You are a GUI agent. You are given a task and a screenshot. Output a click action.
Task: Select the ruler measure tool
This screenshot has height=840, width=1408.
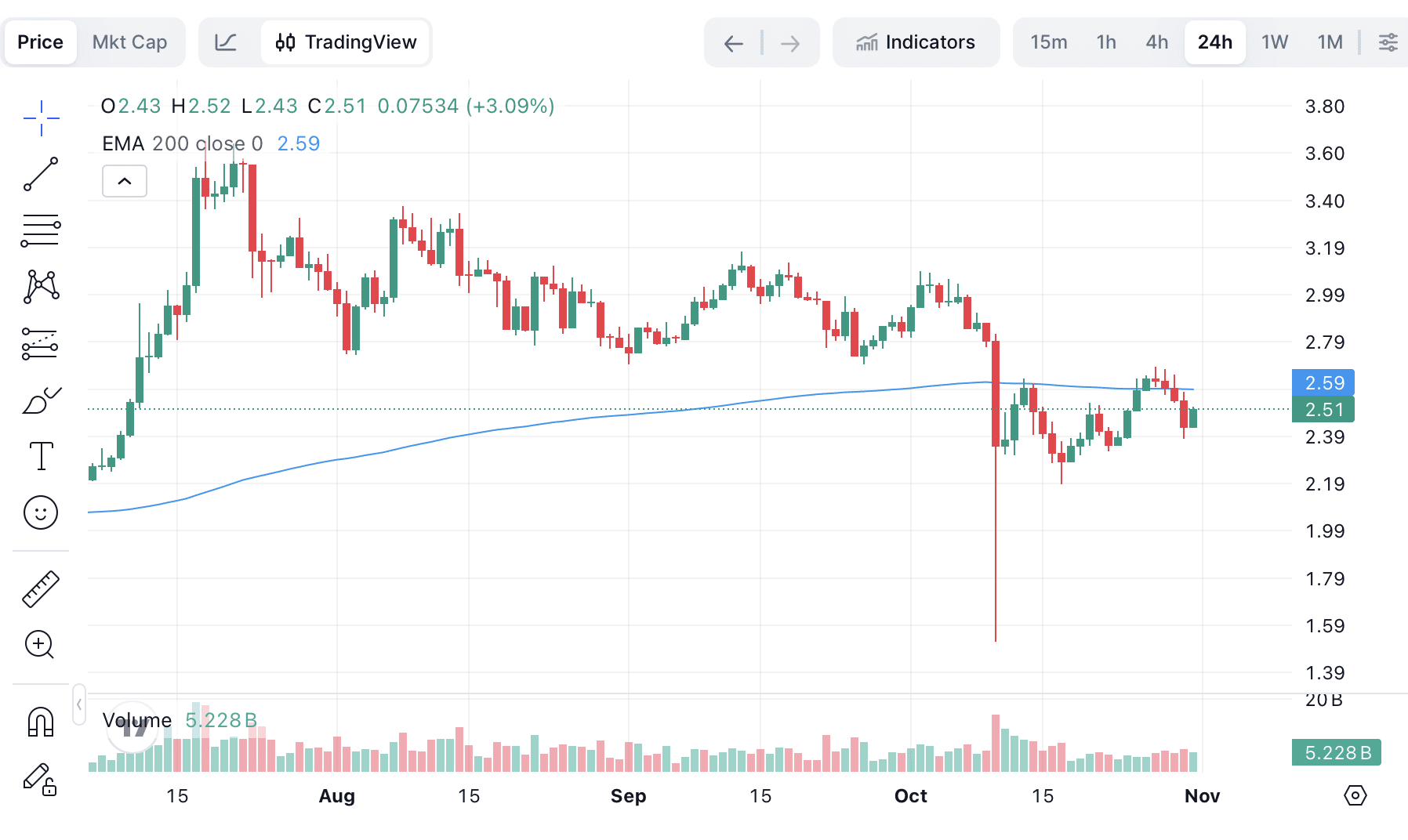[x=41, y=589]
